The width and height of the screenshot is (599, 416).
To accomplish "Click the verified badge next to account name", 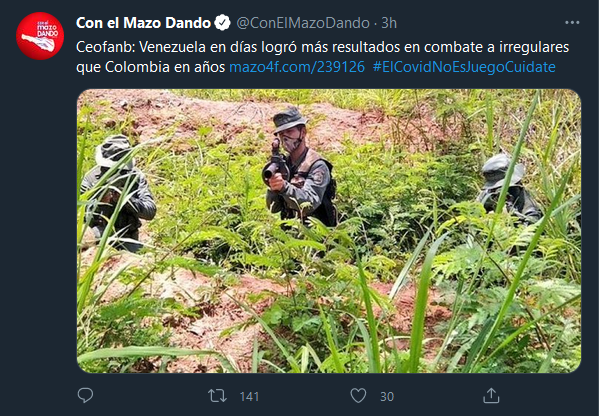I will 222,23.
